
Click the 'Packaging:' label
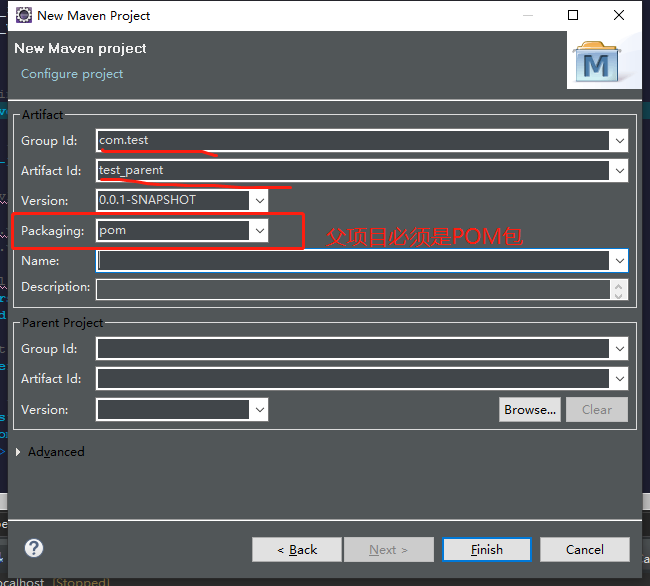click(53, 230)
